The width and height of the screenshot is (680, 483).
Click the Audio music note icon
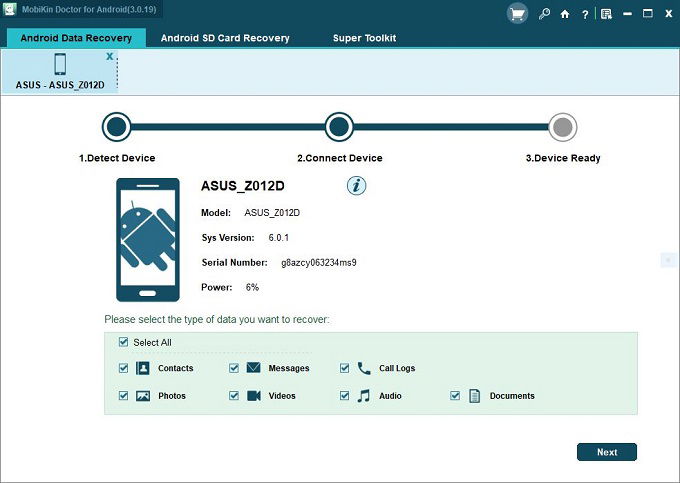(x=364, y=395)
